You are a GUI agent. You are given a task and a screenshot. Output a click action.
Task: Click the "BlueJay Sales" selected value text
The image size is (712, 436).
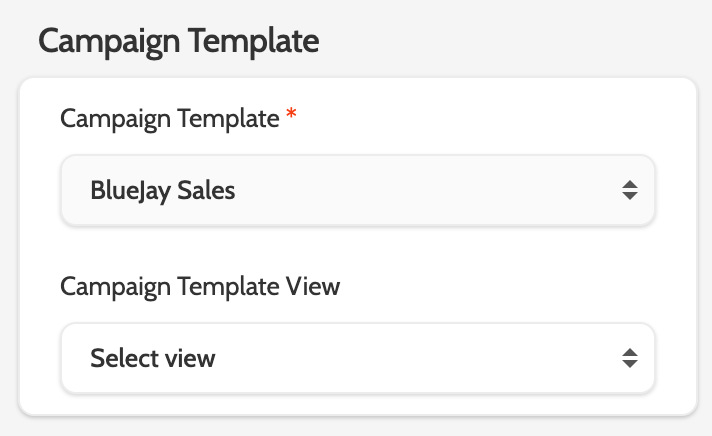coord(163,190)
